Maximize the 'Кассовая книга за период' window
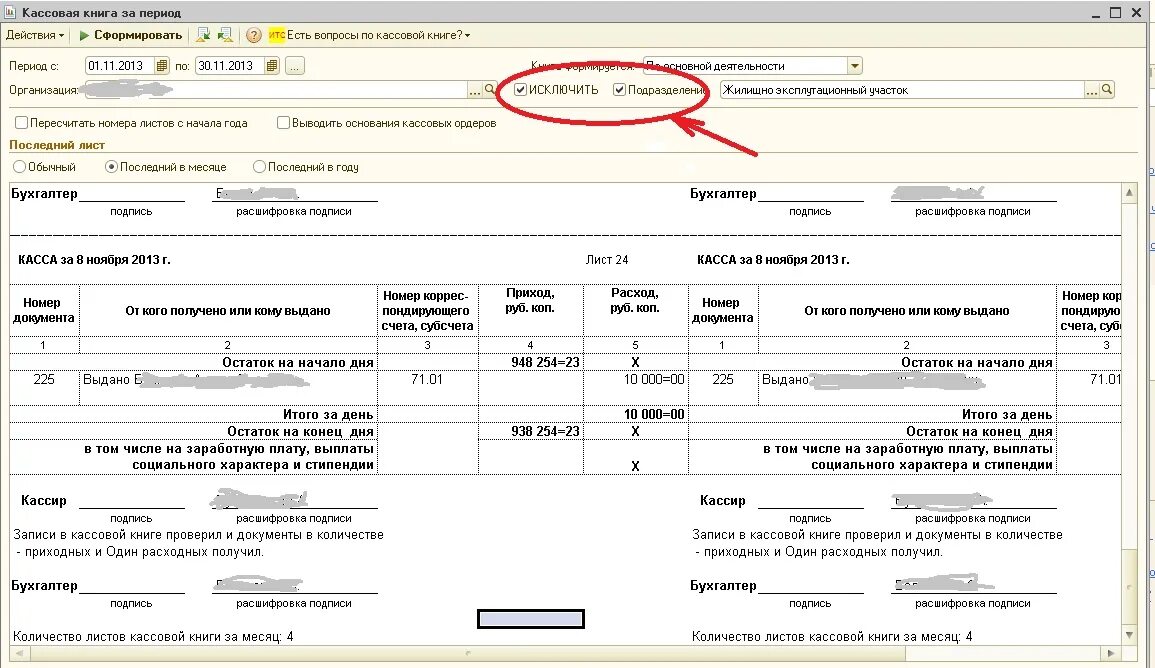Screen dimensions: 1155x668 [x=1115, y=13]
